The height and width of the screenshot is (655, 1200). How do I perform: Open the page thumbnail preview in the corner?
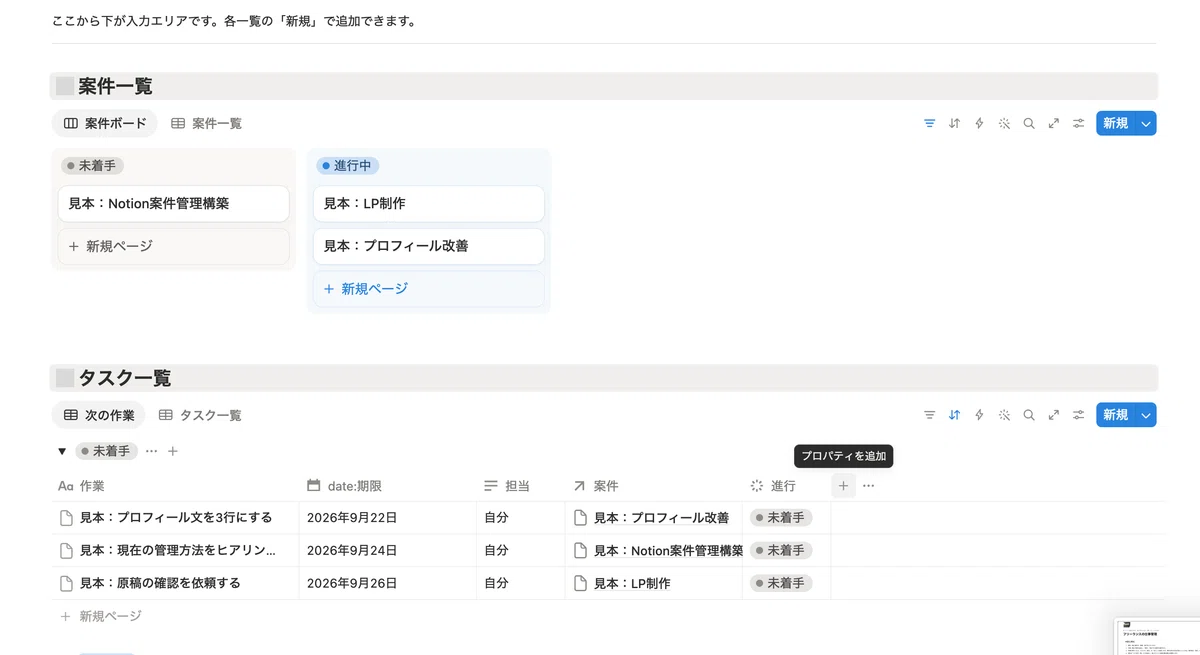[x=1157, y=637]
